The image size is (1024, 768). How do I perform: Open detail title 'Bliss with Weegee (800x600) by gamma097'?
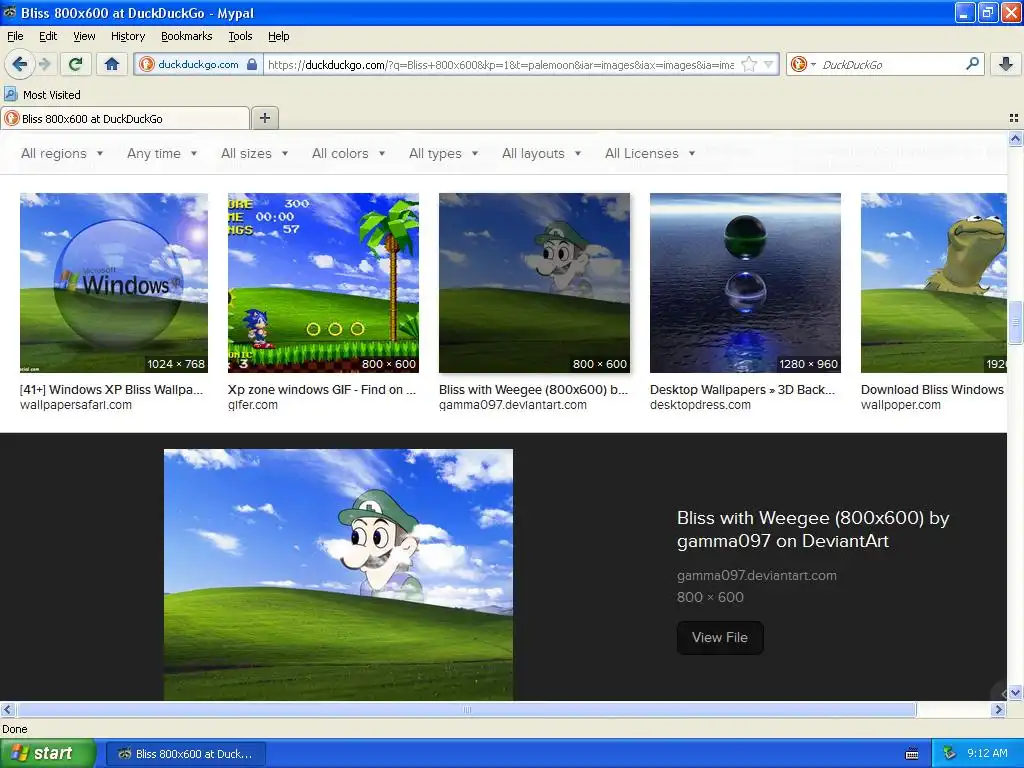tap(813, 530)
